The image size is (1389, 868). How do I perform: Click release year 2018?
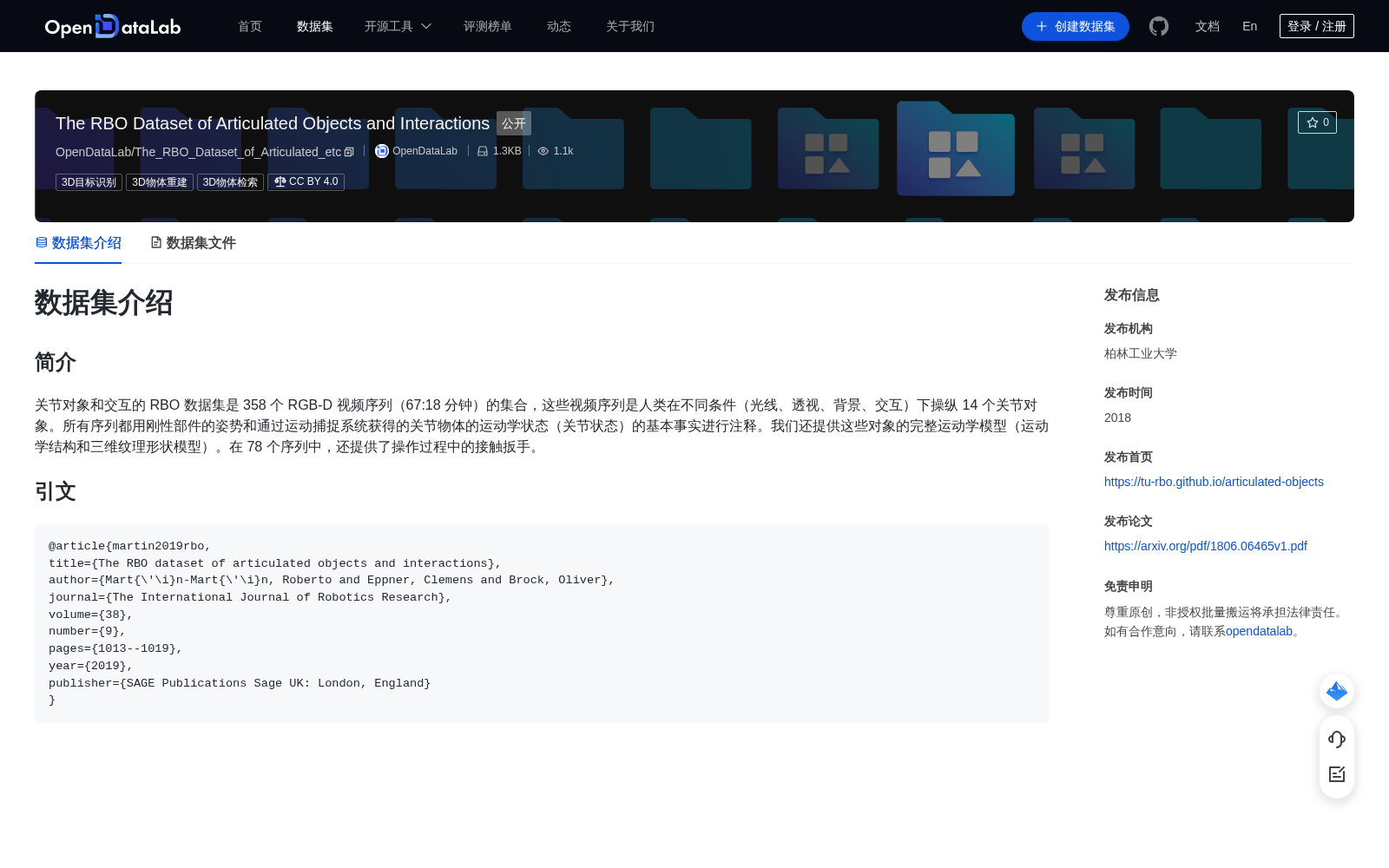click(1117, 418)
